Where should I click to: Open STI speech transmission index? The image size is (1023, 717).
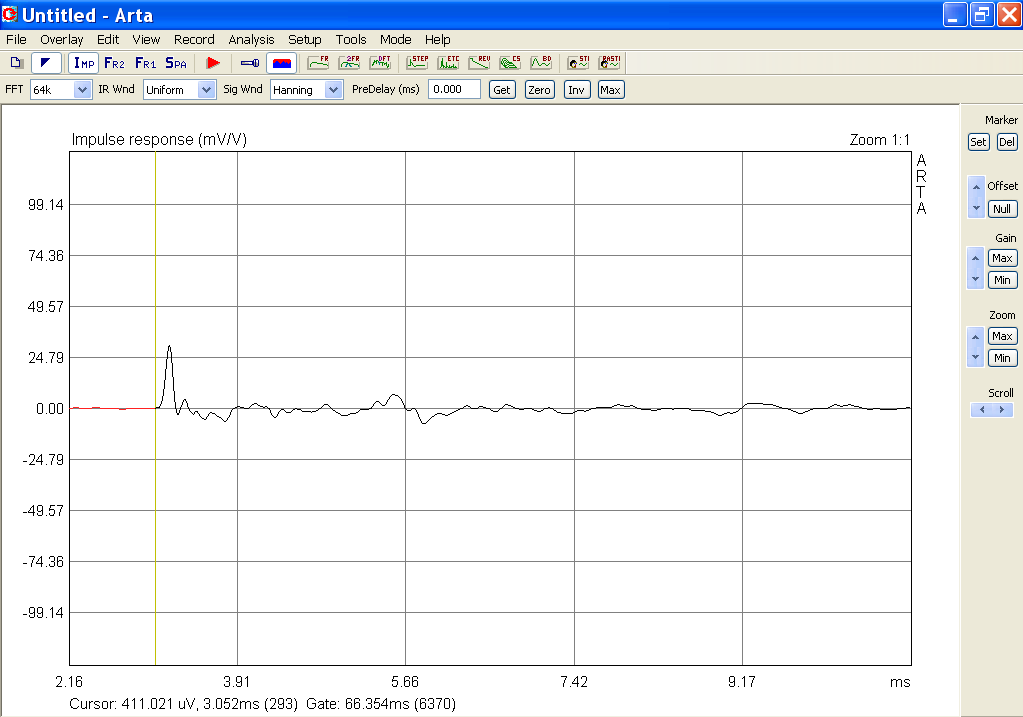click(x=578, y=63)
